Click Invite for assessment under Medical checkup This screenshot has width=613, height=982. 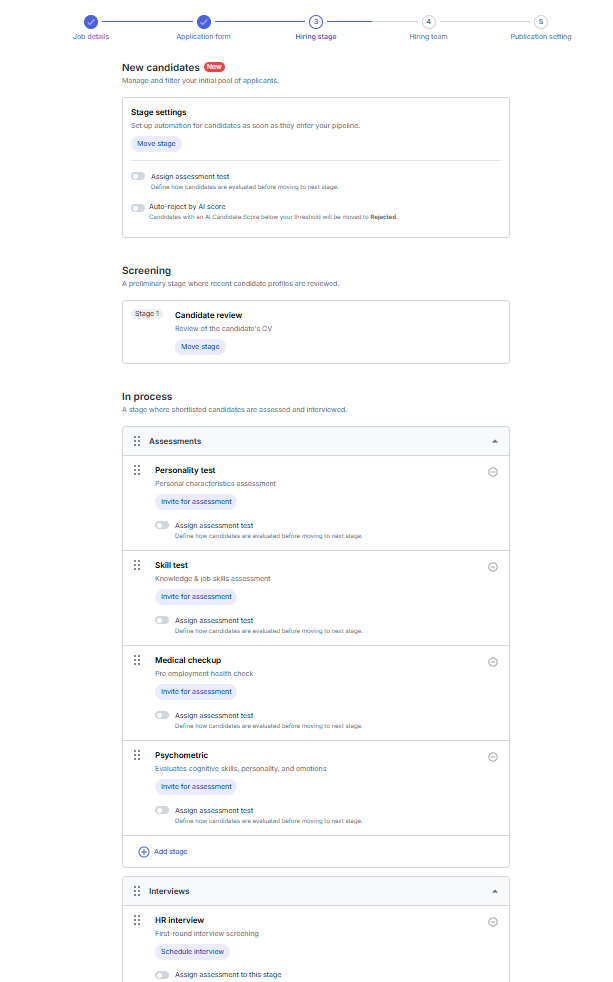click(x=196, y=692)
